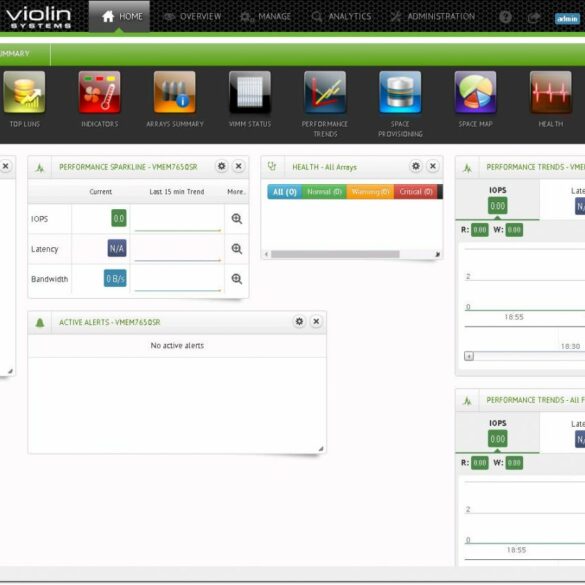The height and width of the screenshot is (585, 585).
Task: Open the Indicators icon with thermometer
Action: (100, 92)
